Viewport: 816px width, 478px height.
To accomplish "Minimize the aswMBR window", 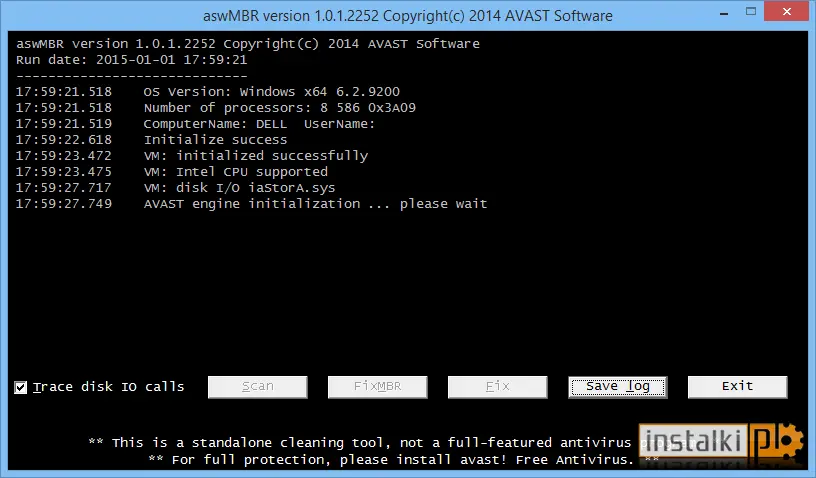I will click(x=724, y=12).
